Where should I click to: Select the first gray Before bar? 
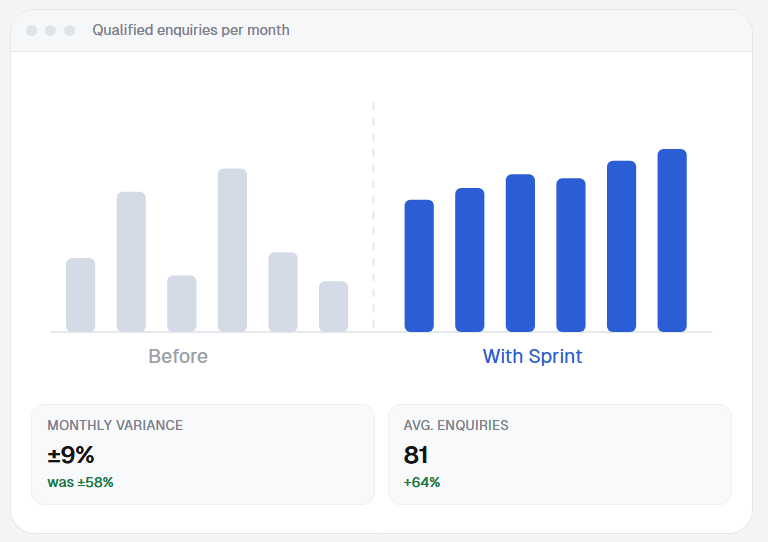click(x=80, y=295)
